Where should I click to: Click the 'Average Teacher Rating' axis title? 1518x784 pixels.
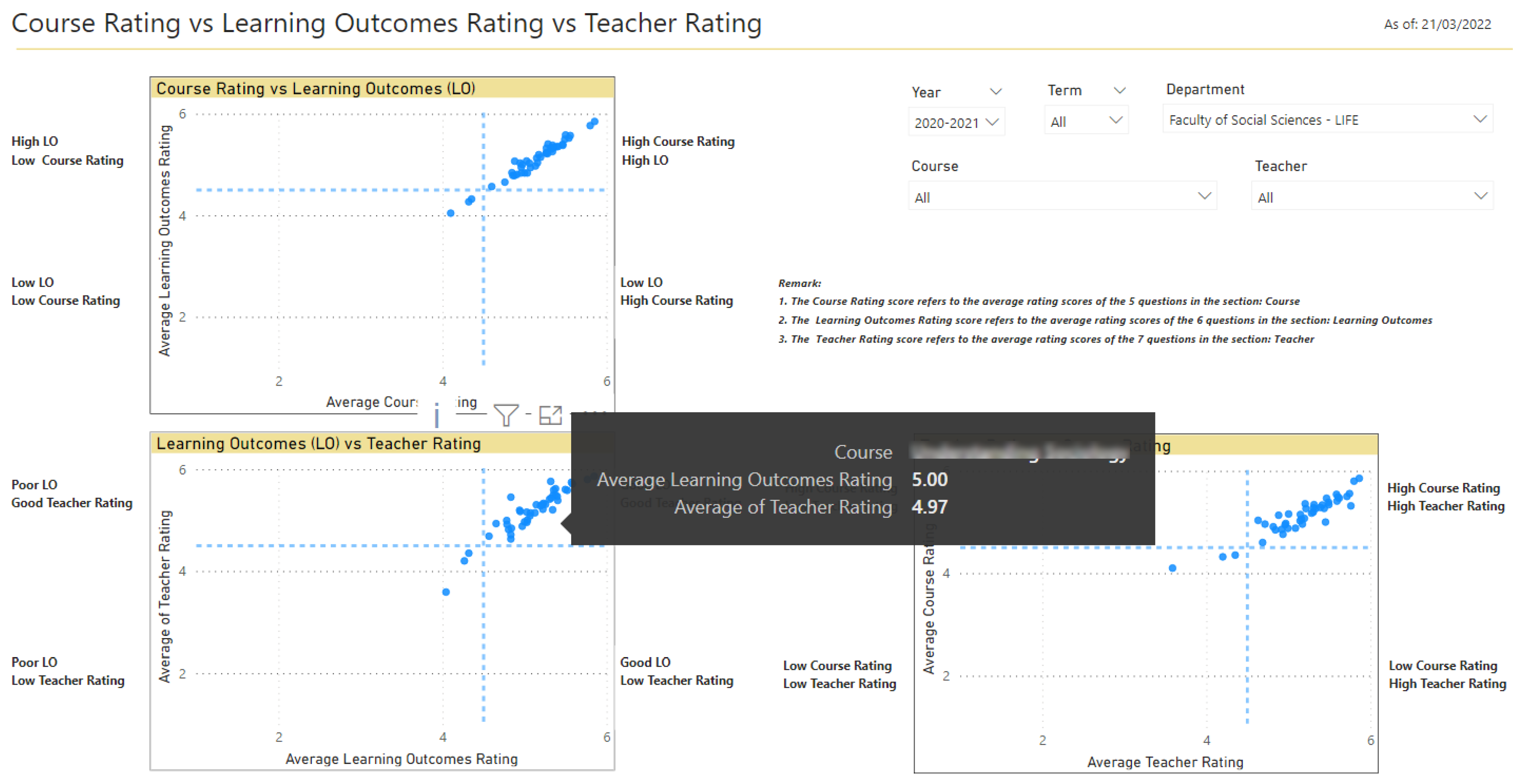point(1164,762)
